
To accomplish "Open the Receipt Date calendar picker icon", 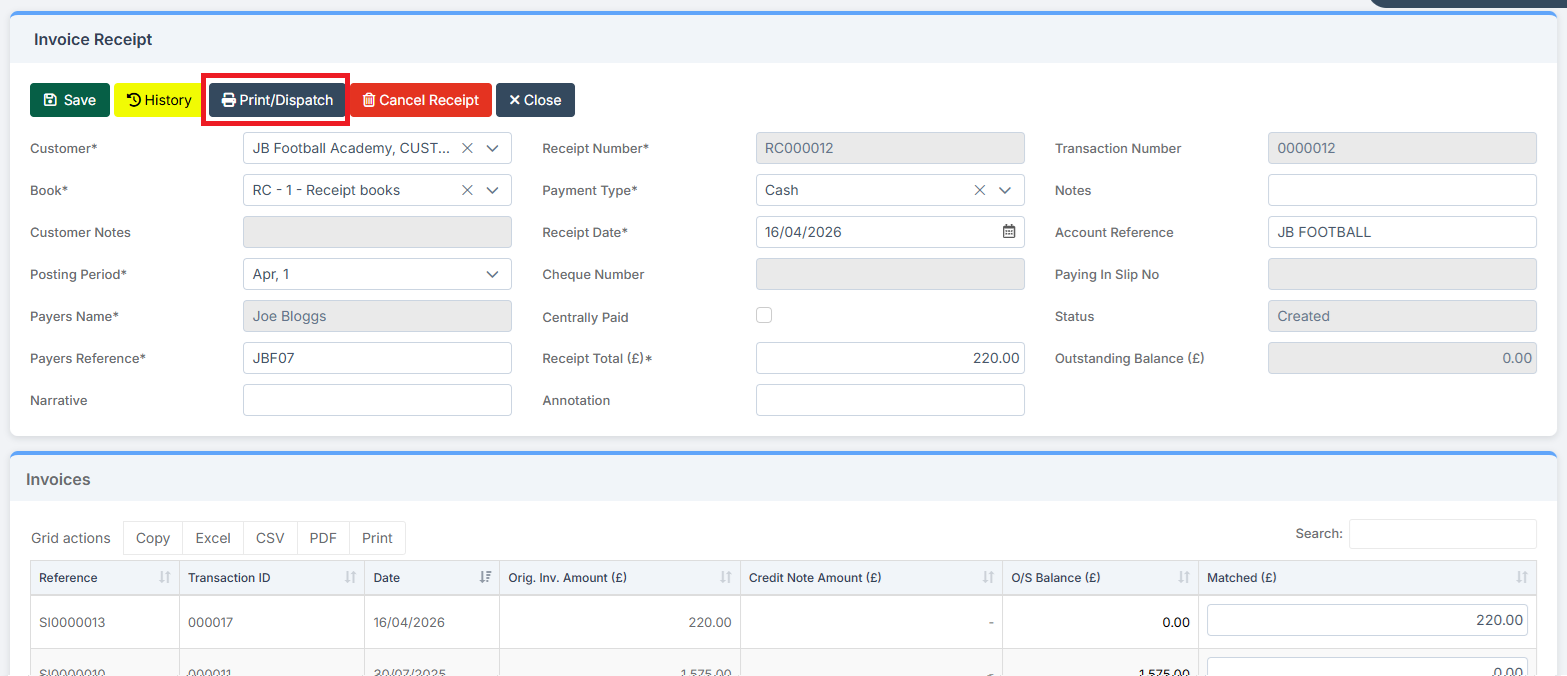I will tap(1009, 232).
